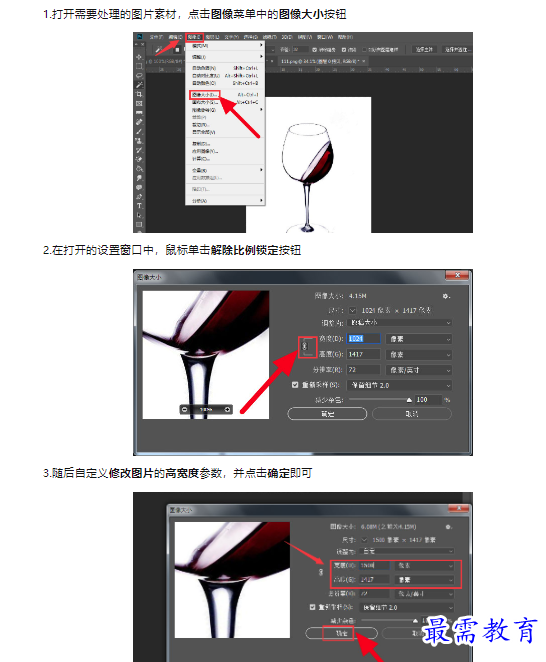Click 取消 Cancel in step 2 dialog
The image size is (546, 662).
pyautogui.click(x=412, y=414)
